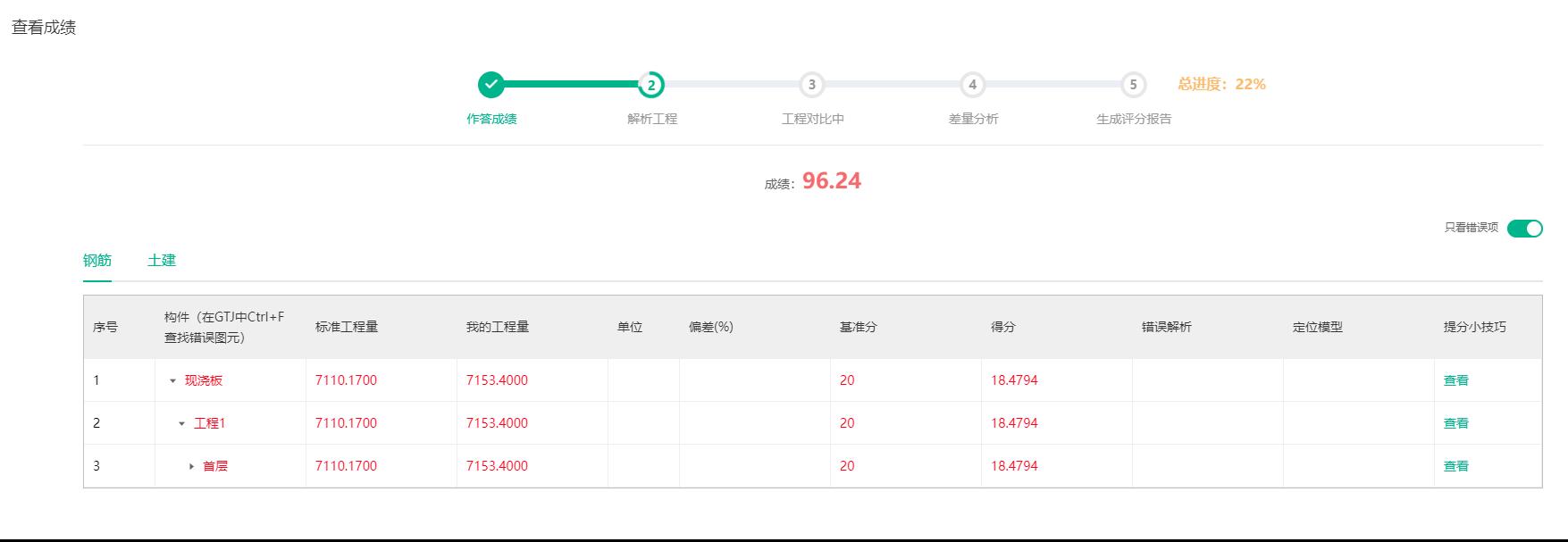Click step 2 circle for 解析工程
Viewport: 1568px width, 542px height.
tap(651, 85)
